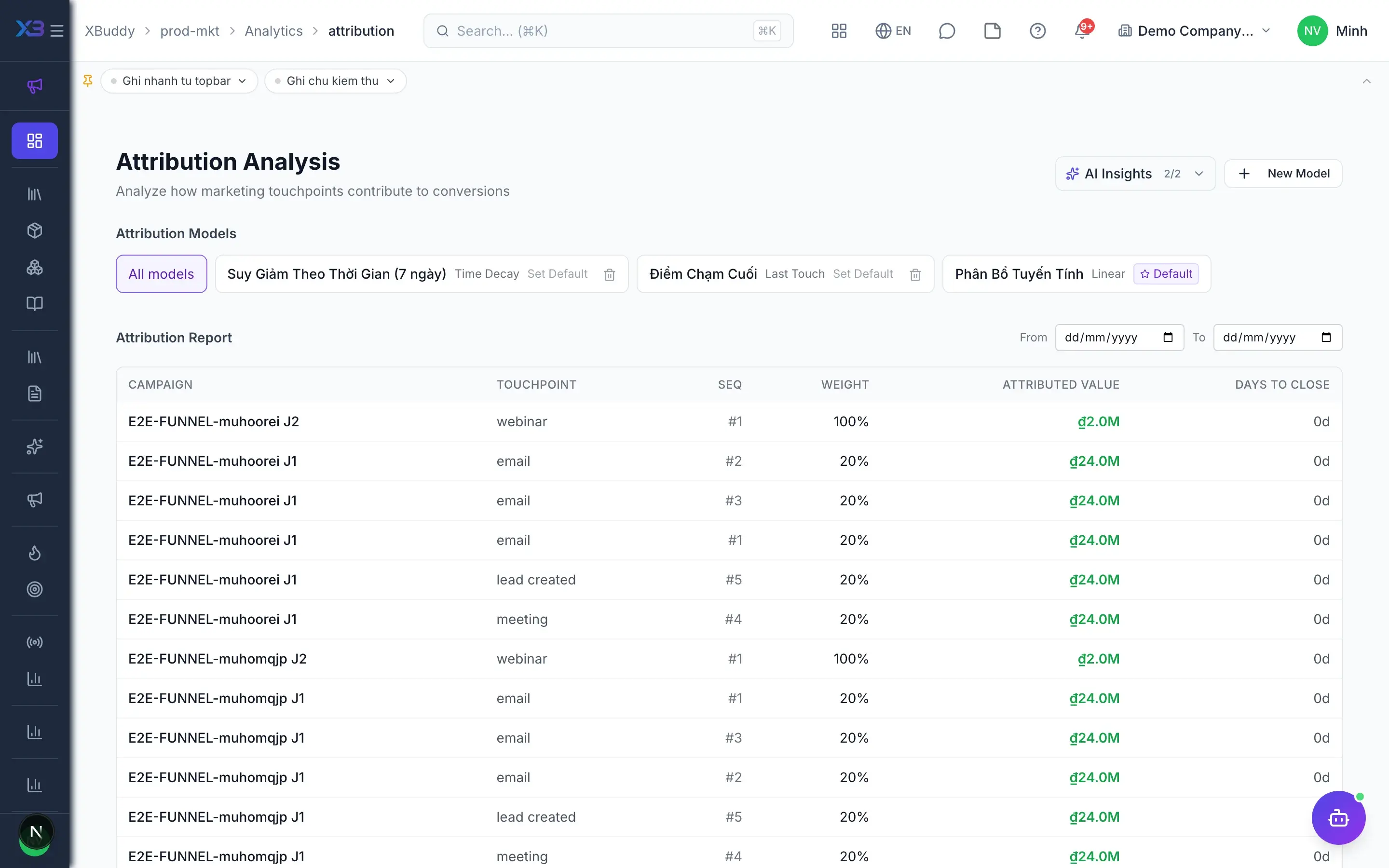This screenshot has width=1389, height=868.
Task: Set Default on Last Touch model
Action: [x=863, y=274]
